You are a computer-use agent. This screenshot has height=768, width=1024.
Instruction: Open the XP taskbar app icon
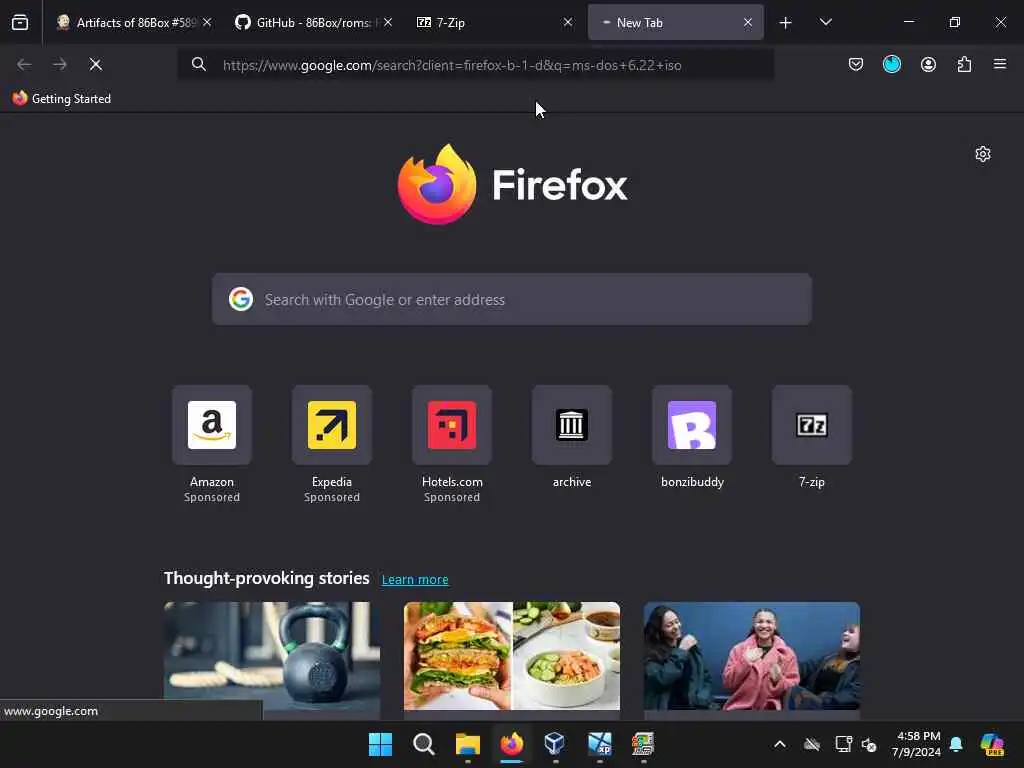click(600, 744)
